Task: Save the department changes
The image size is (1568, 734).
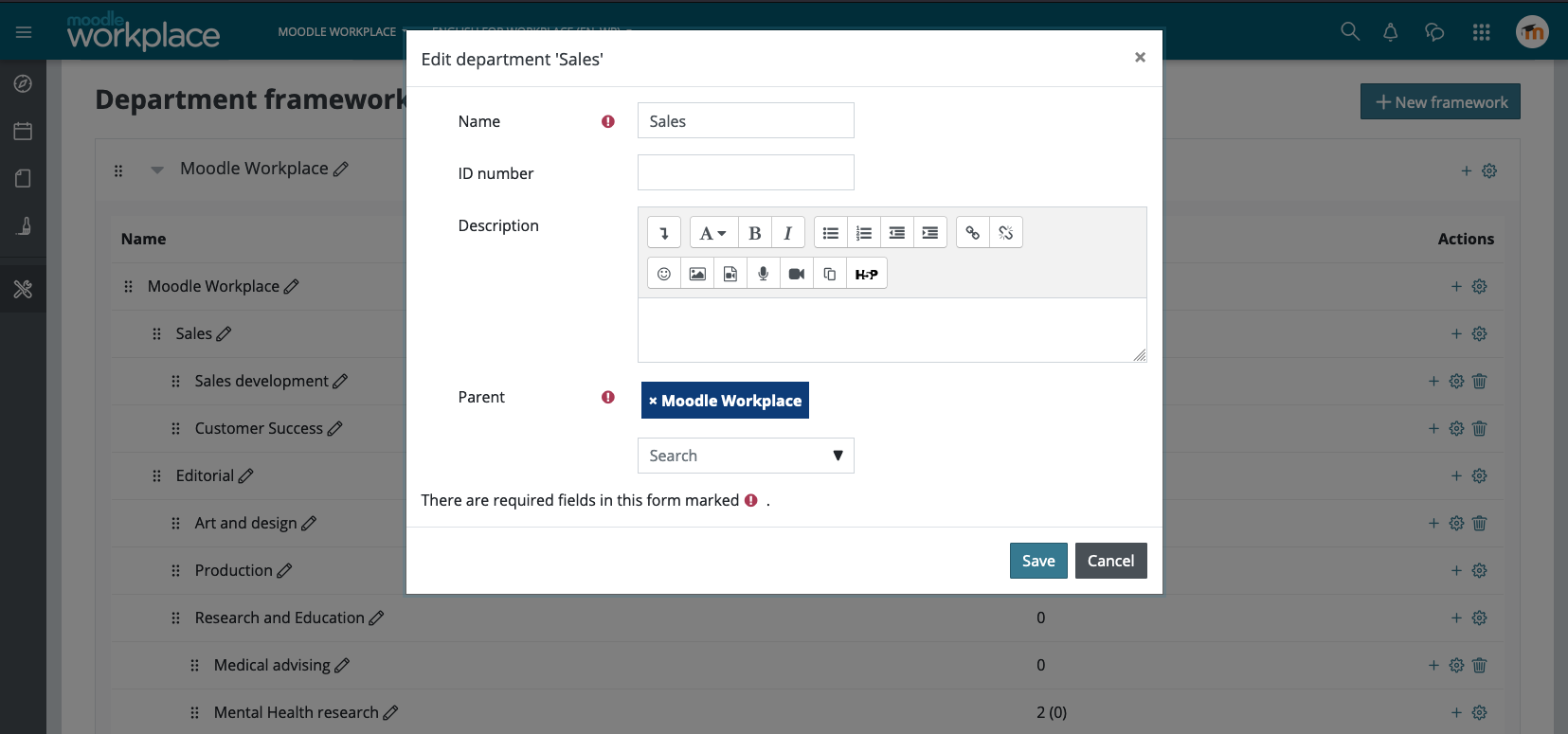Action: coord(1038,561)
